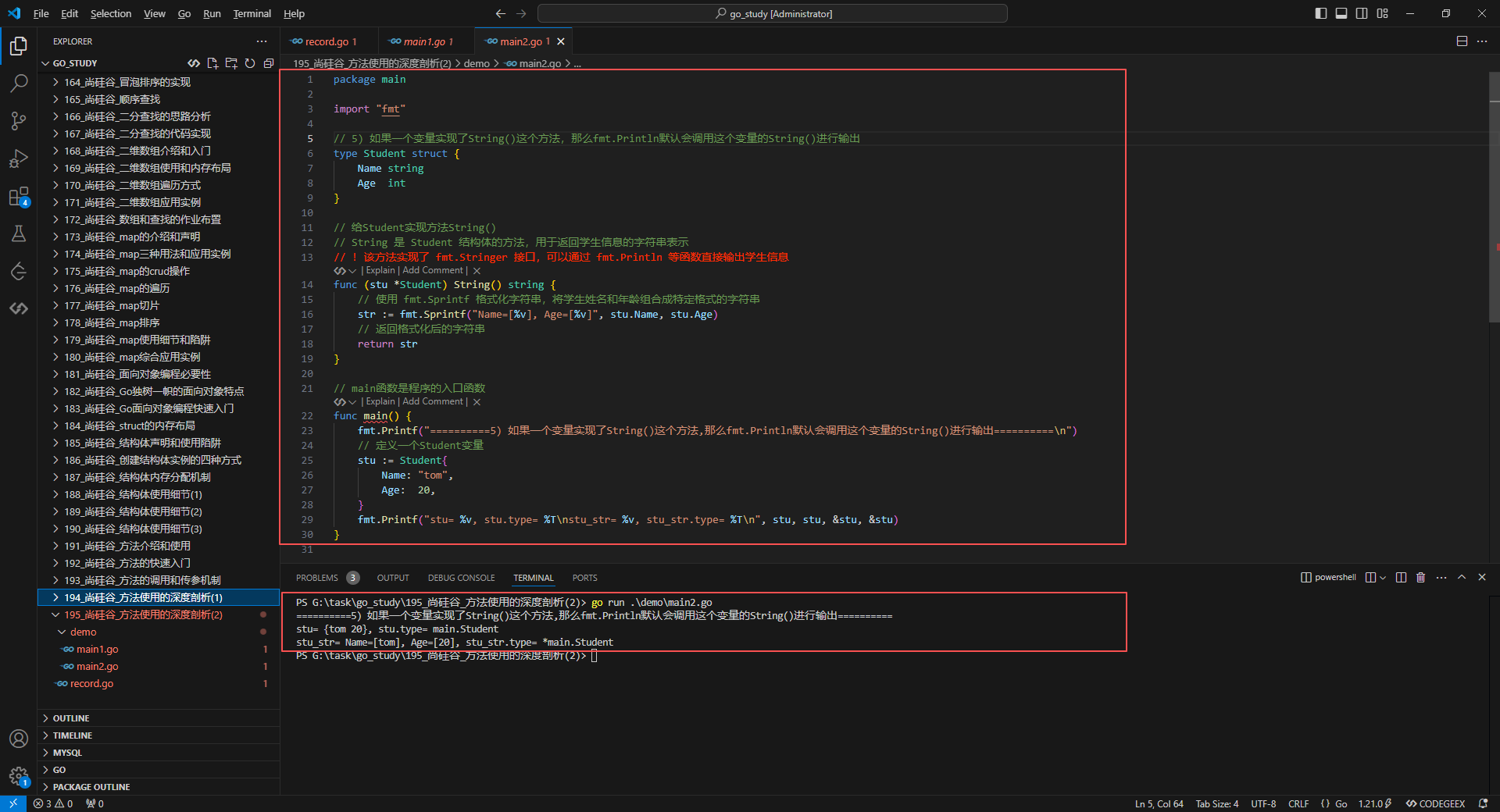Open Source Control view

tap(19, 121)
